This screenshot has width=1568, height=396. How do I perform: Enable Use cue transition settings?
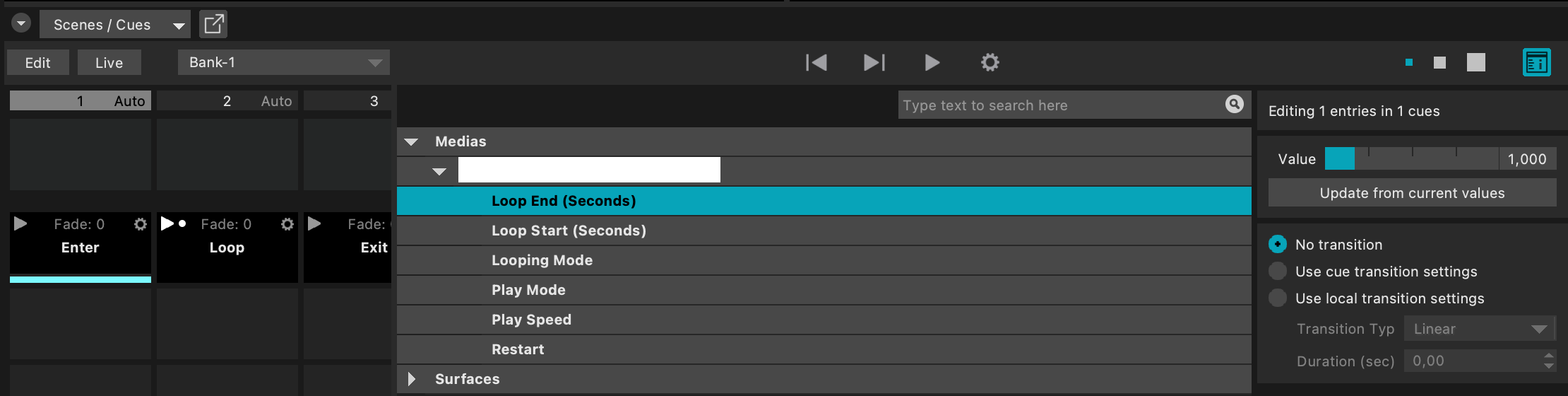1278,272
